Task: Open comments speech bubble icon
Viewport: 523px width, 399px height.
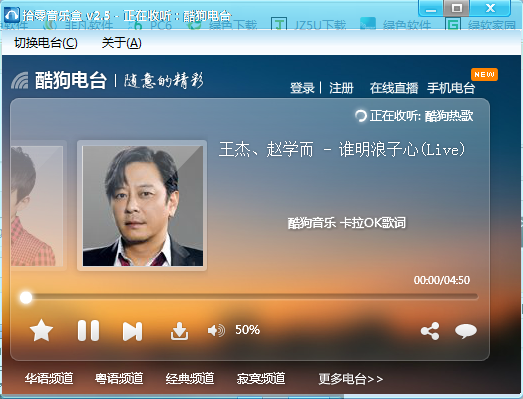Action: (x=466, y=331)
